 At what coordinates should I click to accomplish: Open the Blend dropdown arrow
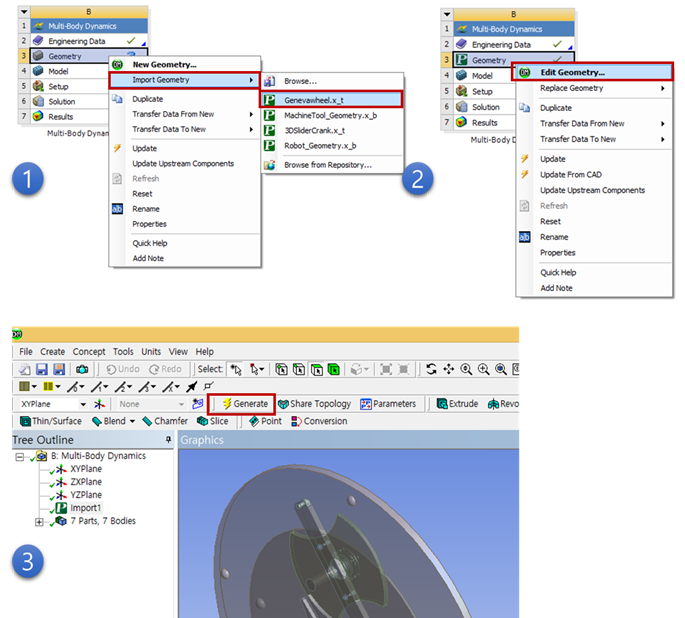tap(132, 421)
